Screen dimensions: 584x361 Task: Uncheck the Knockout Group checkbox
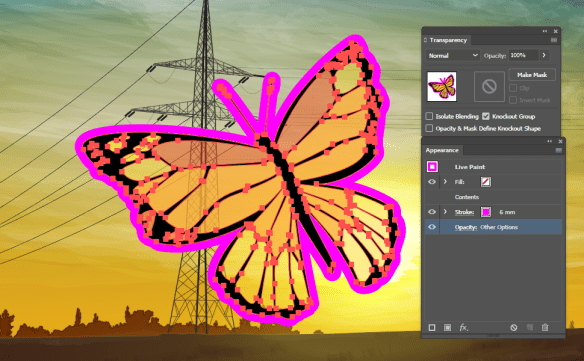[486, 116]
